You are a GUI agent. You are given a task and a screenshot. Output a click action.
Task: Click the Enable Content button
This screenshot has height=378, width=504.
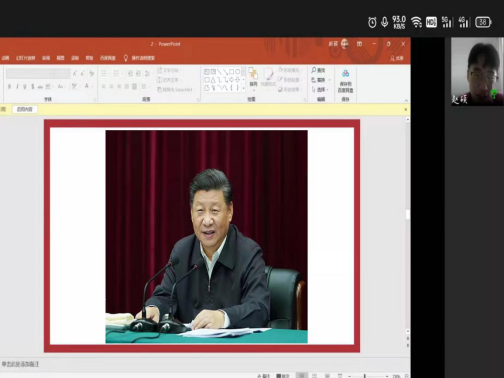click(25, 109)
